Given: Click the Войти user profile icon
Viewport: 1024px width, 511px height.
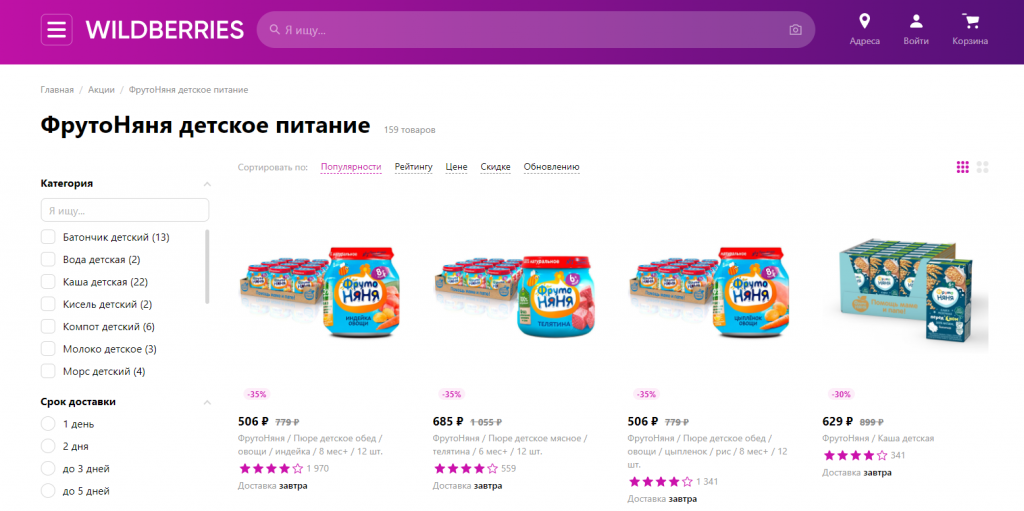Looking at the screenshot, I should click(x=916, y=22).
